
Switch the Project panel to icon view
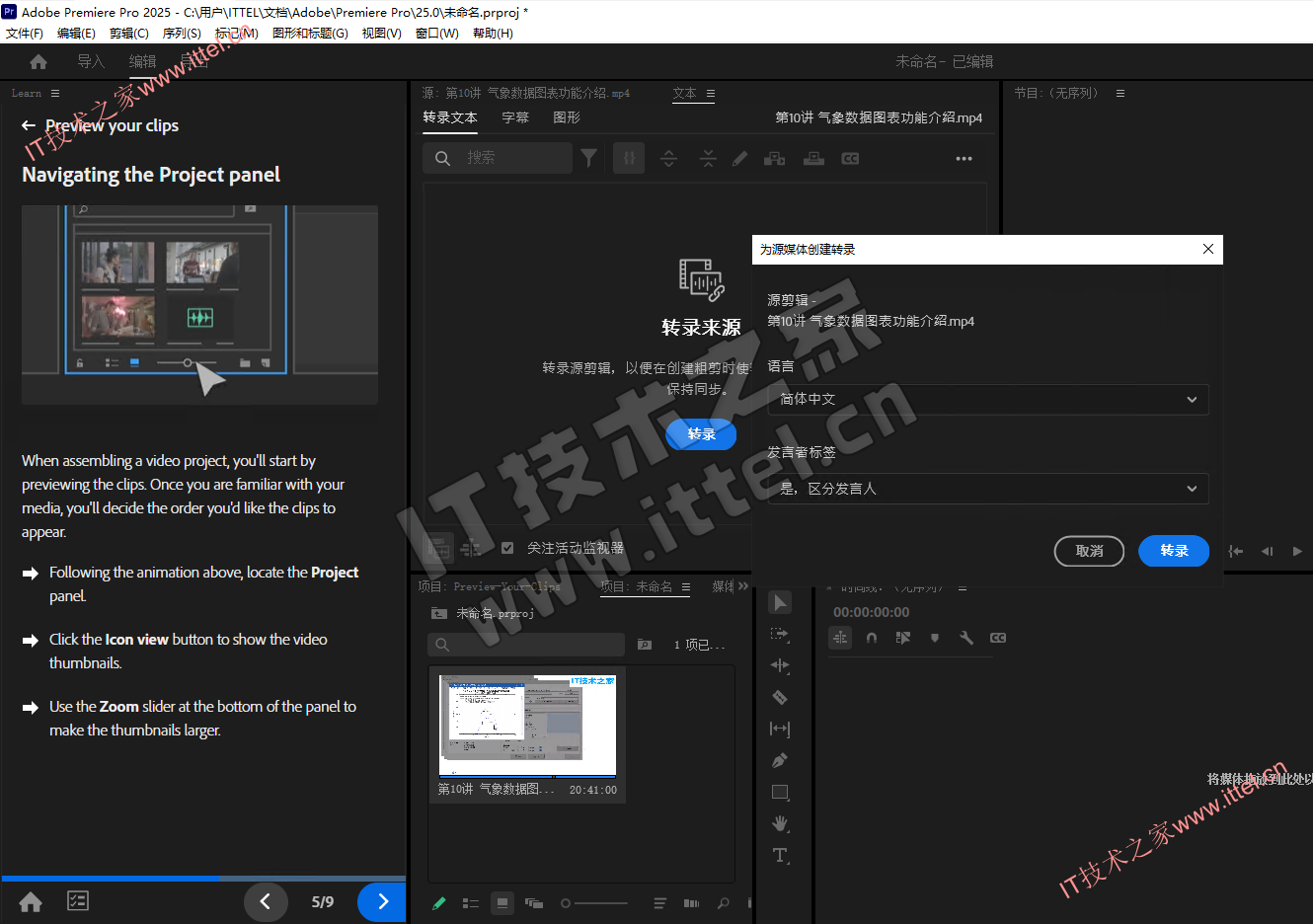502,903
